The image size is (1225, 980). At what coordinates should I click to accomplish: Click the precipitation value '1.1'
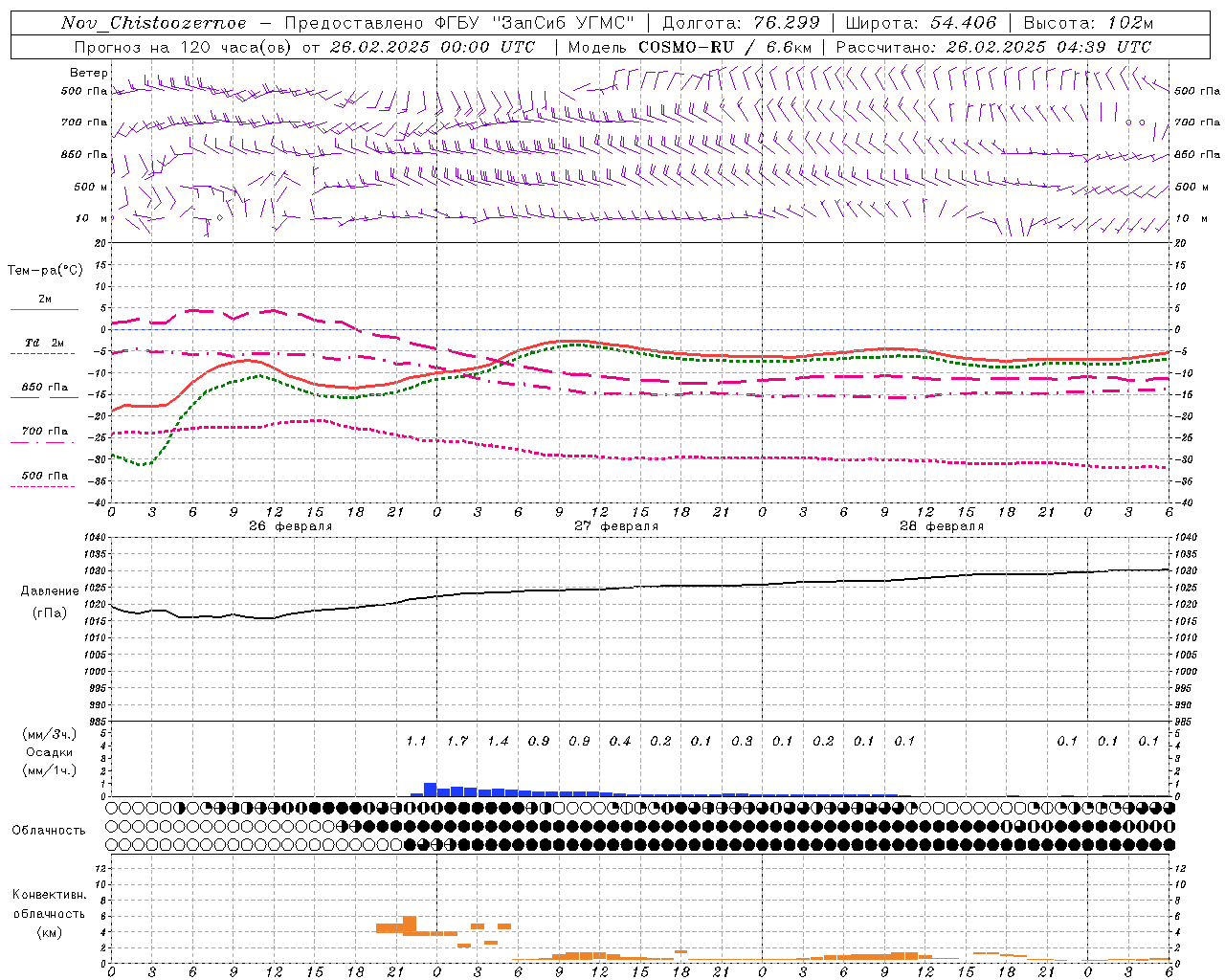tap(416, 741)
